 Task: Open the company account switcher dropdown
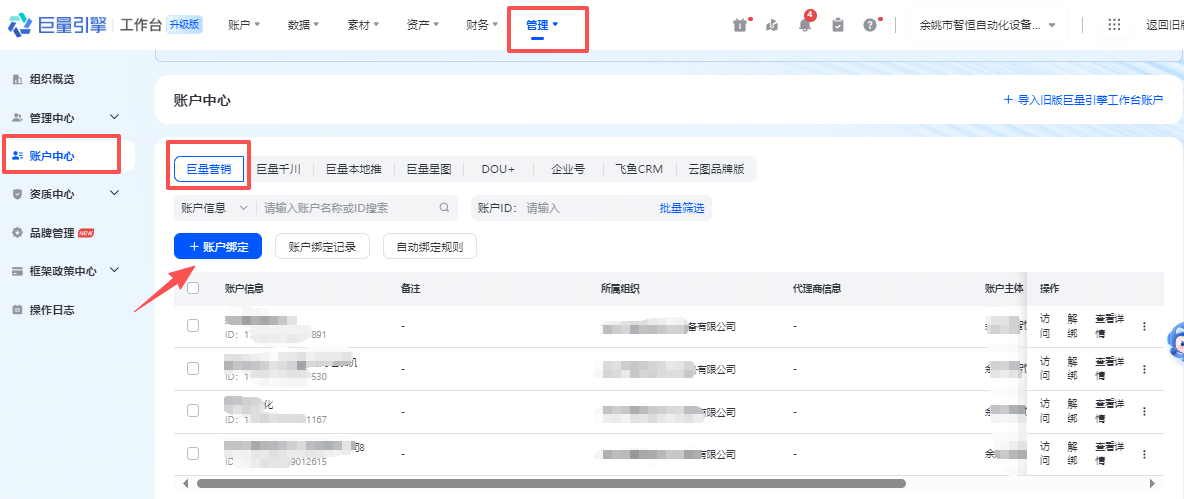(x=987, y=25)
